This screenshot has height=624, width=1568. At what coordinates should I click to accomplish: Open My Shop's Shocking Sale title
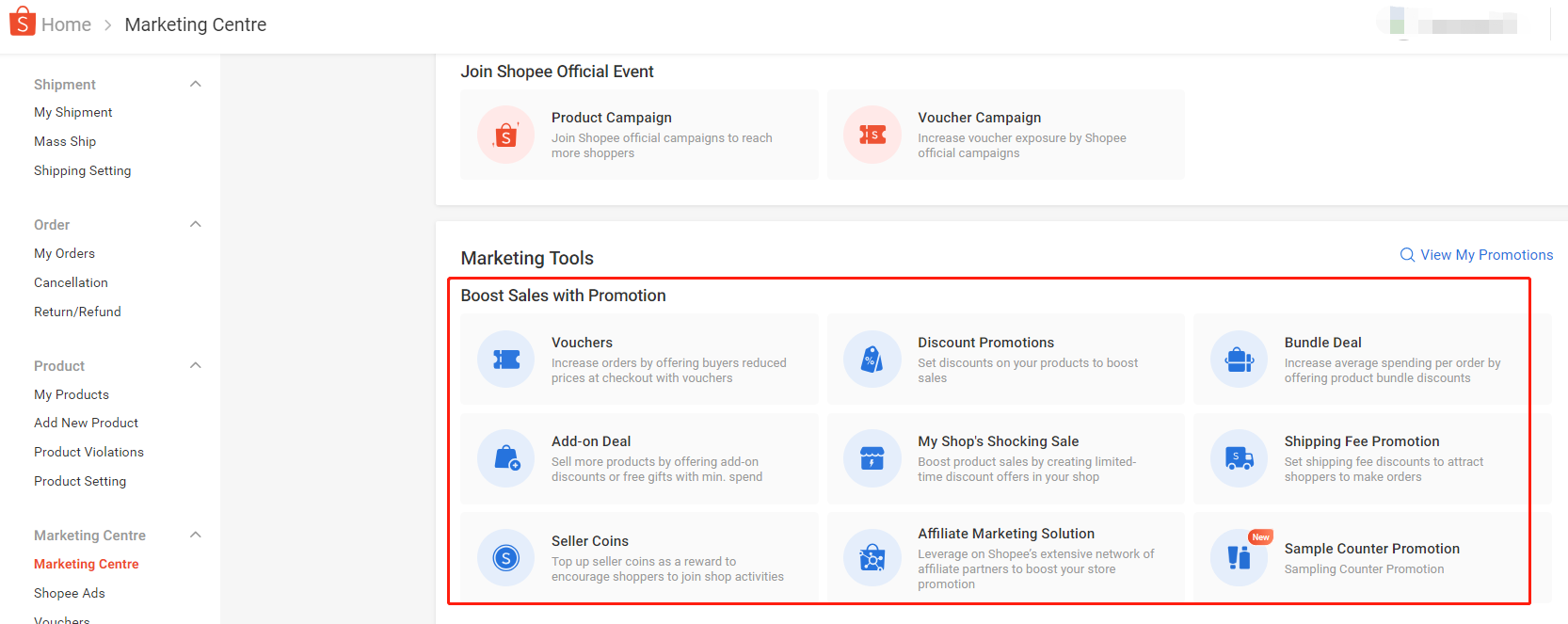(x=999, y=441)
